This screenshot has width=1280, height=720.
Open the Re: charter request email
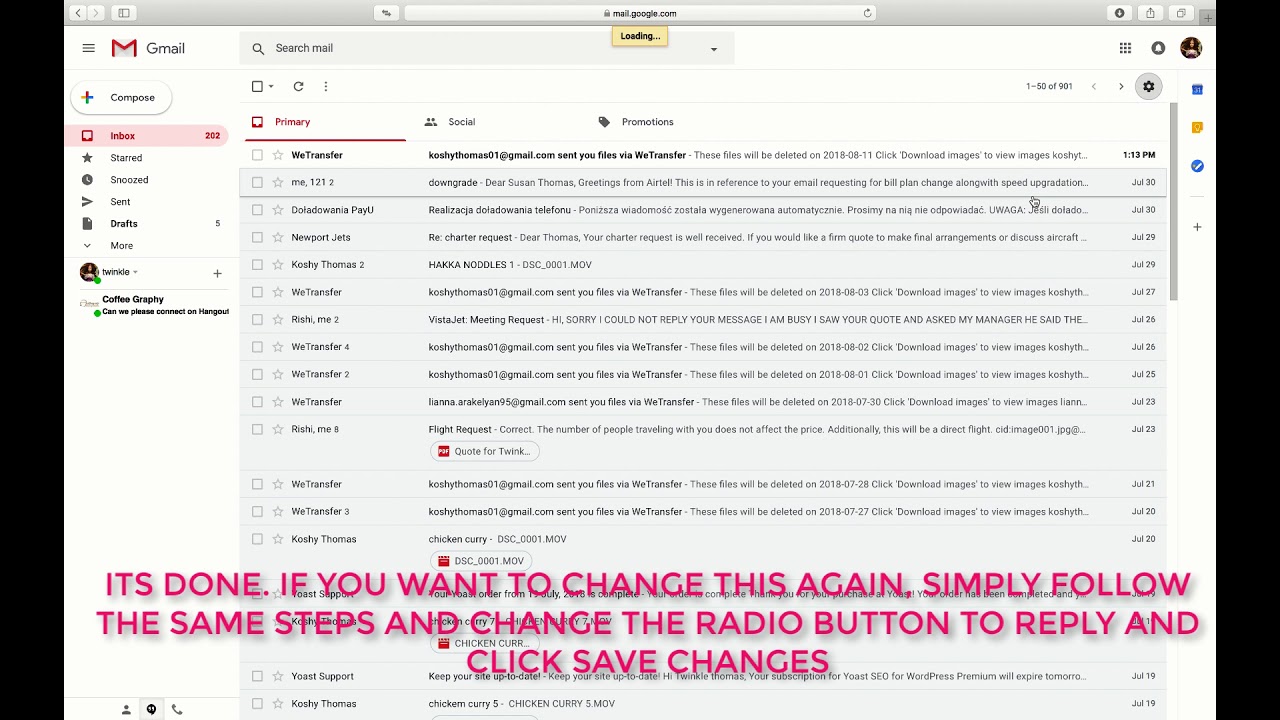pyautogui.click(x=703, y=237)
